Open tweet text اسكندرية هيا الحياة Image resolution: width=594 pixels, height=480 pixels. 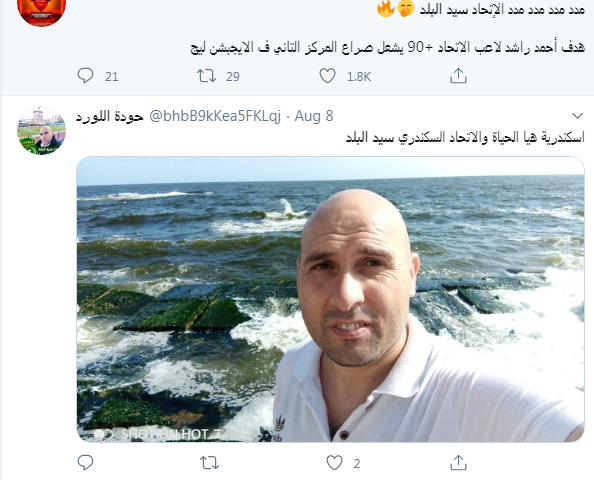coord(465,137)
